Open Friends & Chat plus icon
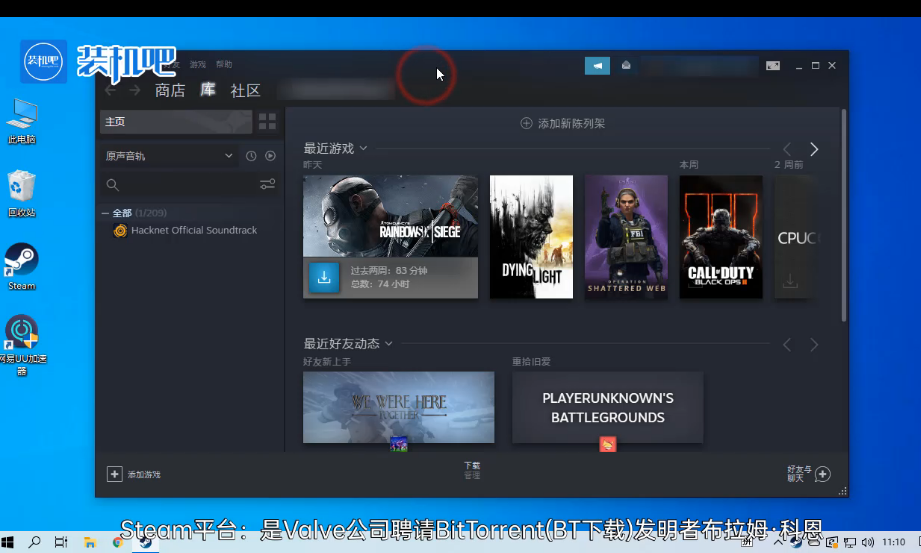921x553 pixels. coord(822,474)
